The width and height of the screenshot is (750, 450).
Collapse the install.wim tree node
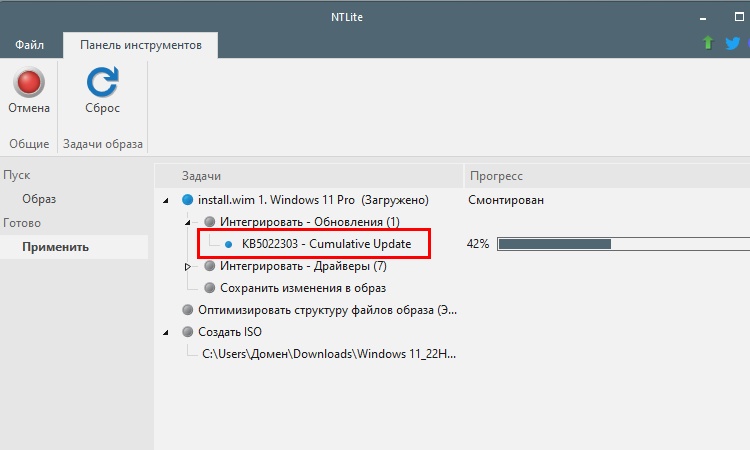coord(166,200)
